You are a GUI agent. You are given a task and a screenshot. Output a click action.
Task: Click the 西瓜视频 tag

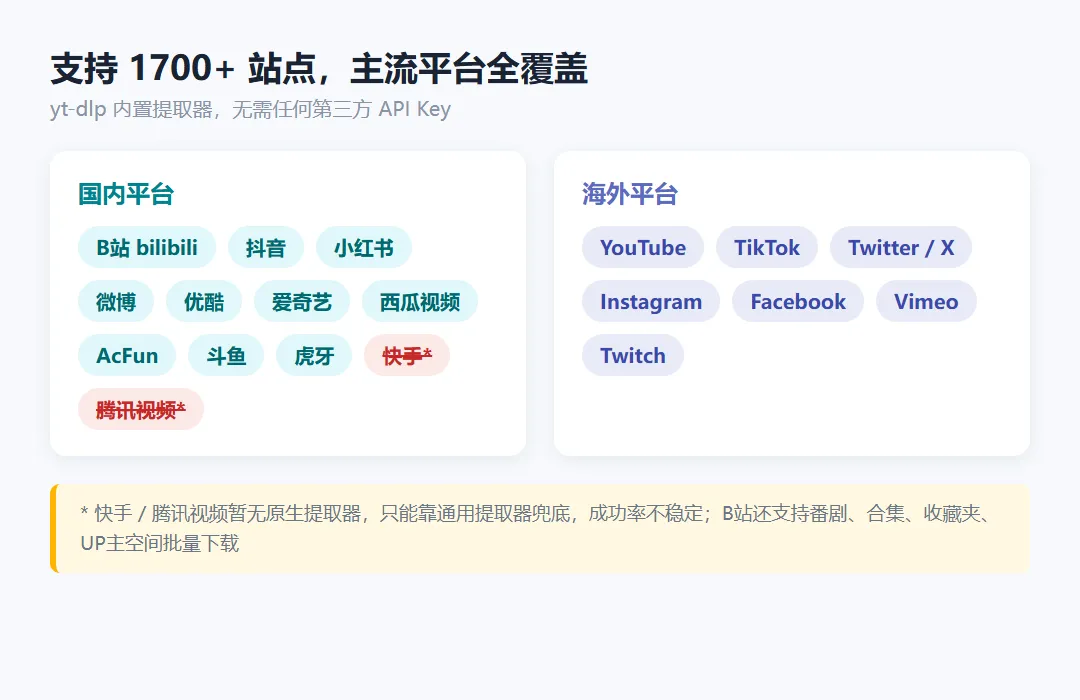[420, 301]
